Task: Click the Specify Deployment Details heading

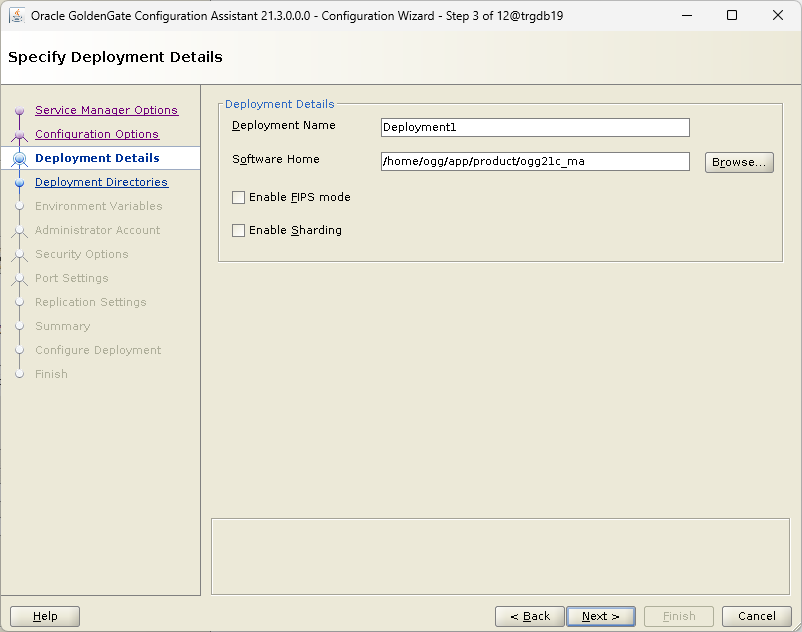Action: [x=116, y=57]
